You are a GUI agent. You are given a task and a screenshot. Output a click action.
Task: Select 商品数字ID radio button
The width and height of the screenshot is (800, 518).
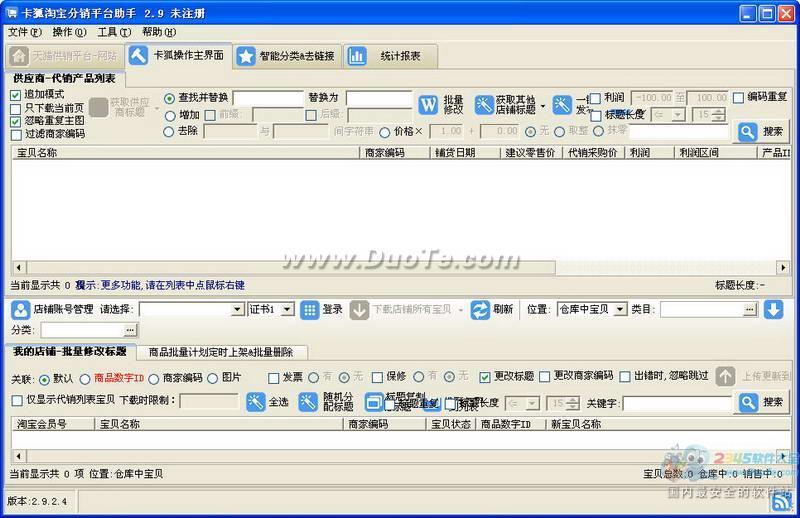tap(85, 379)
